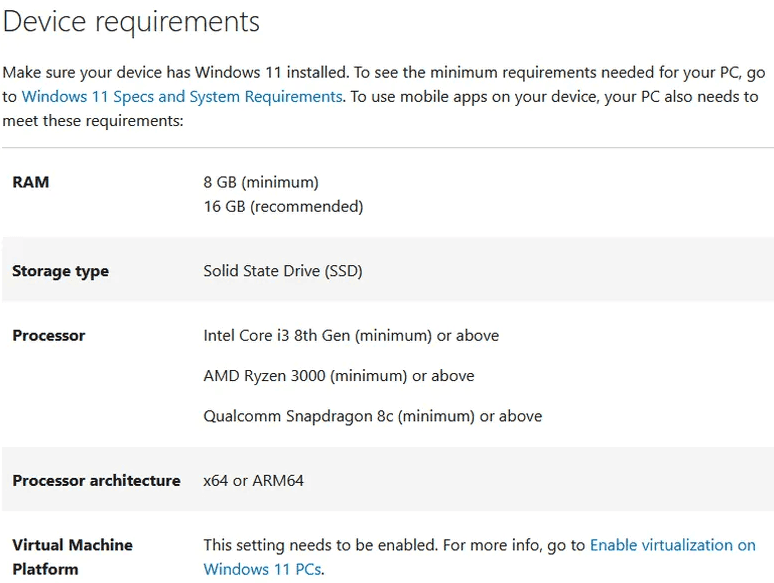
Task: Select the Processor architecture label
Action: pos(96,481)
